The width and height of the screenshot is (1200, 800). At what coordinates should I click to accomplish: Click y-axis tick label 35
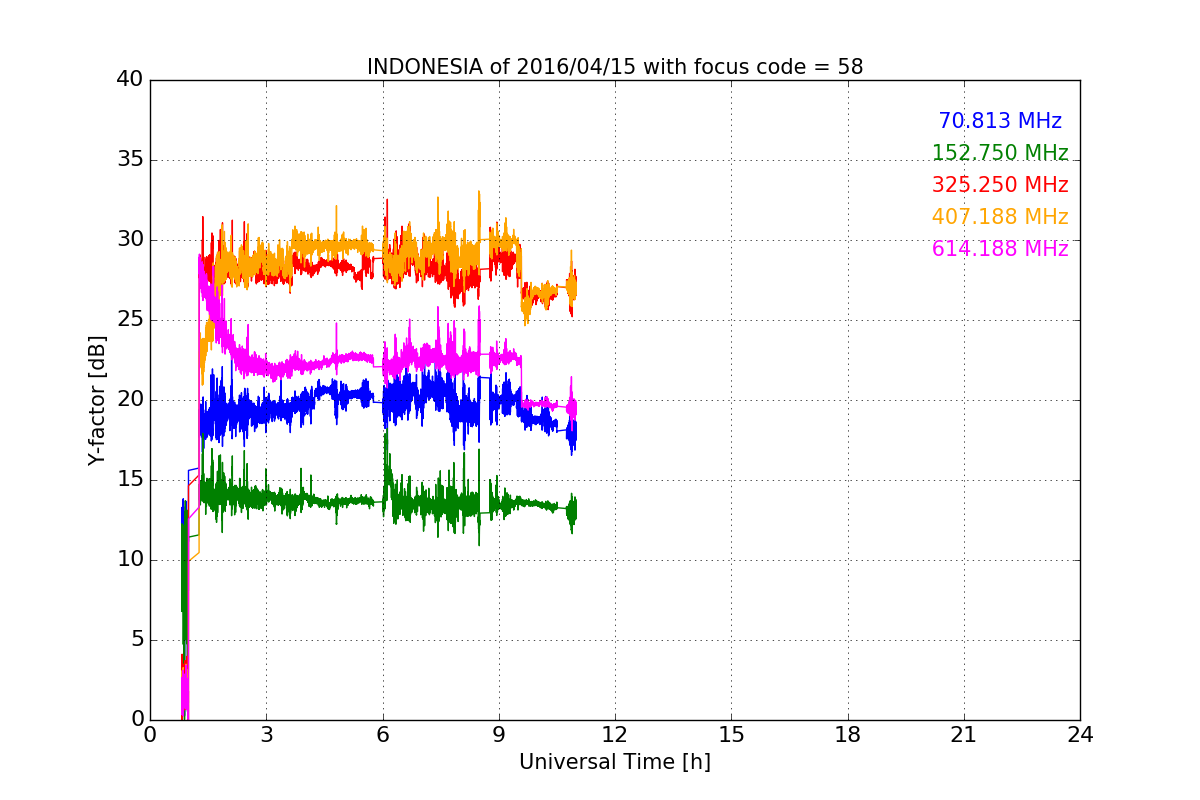[131, 160]
